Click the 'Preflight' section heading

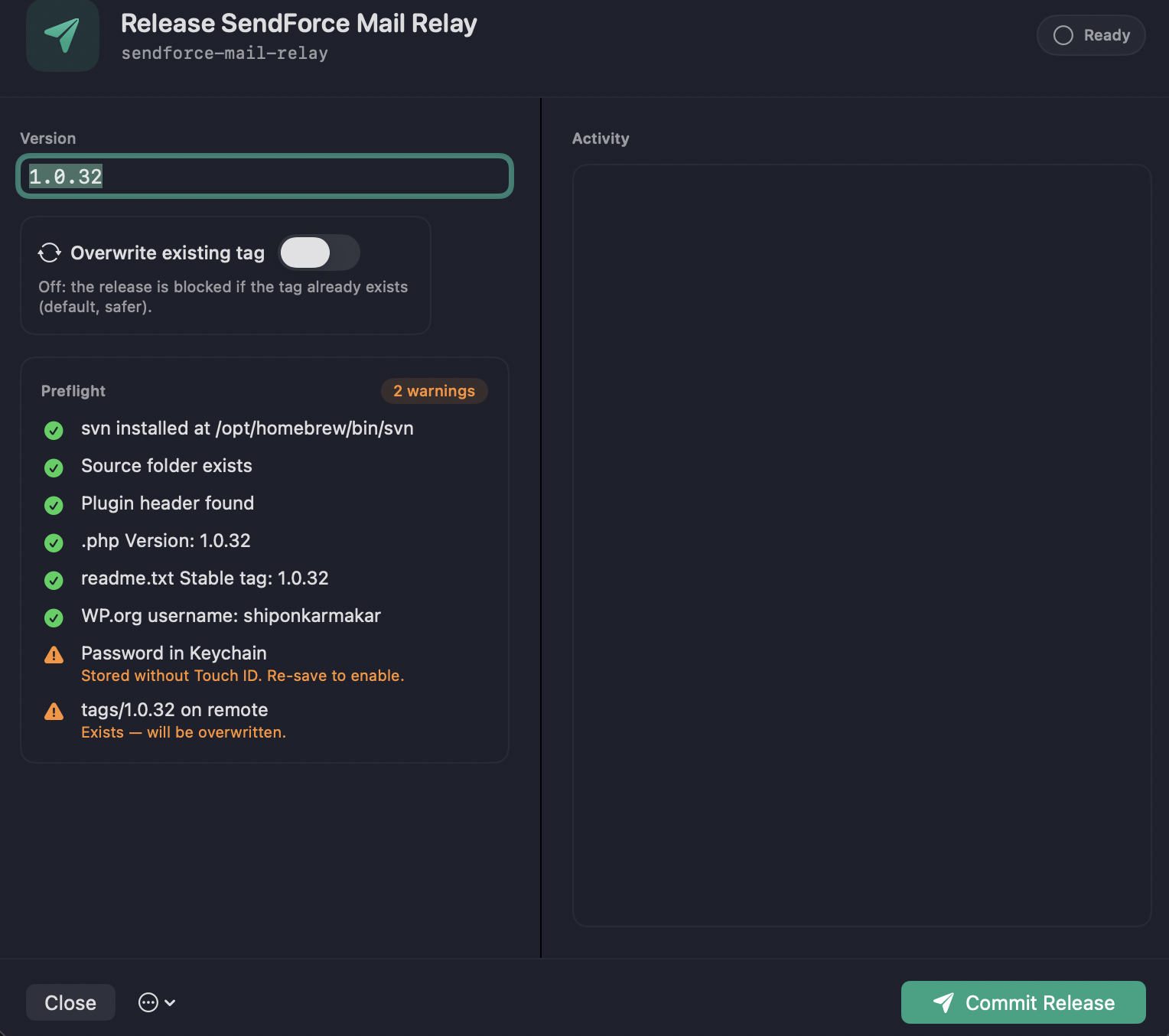click(73, 391)
